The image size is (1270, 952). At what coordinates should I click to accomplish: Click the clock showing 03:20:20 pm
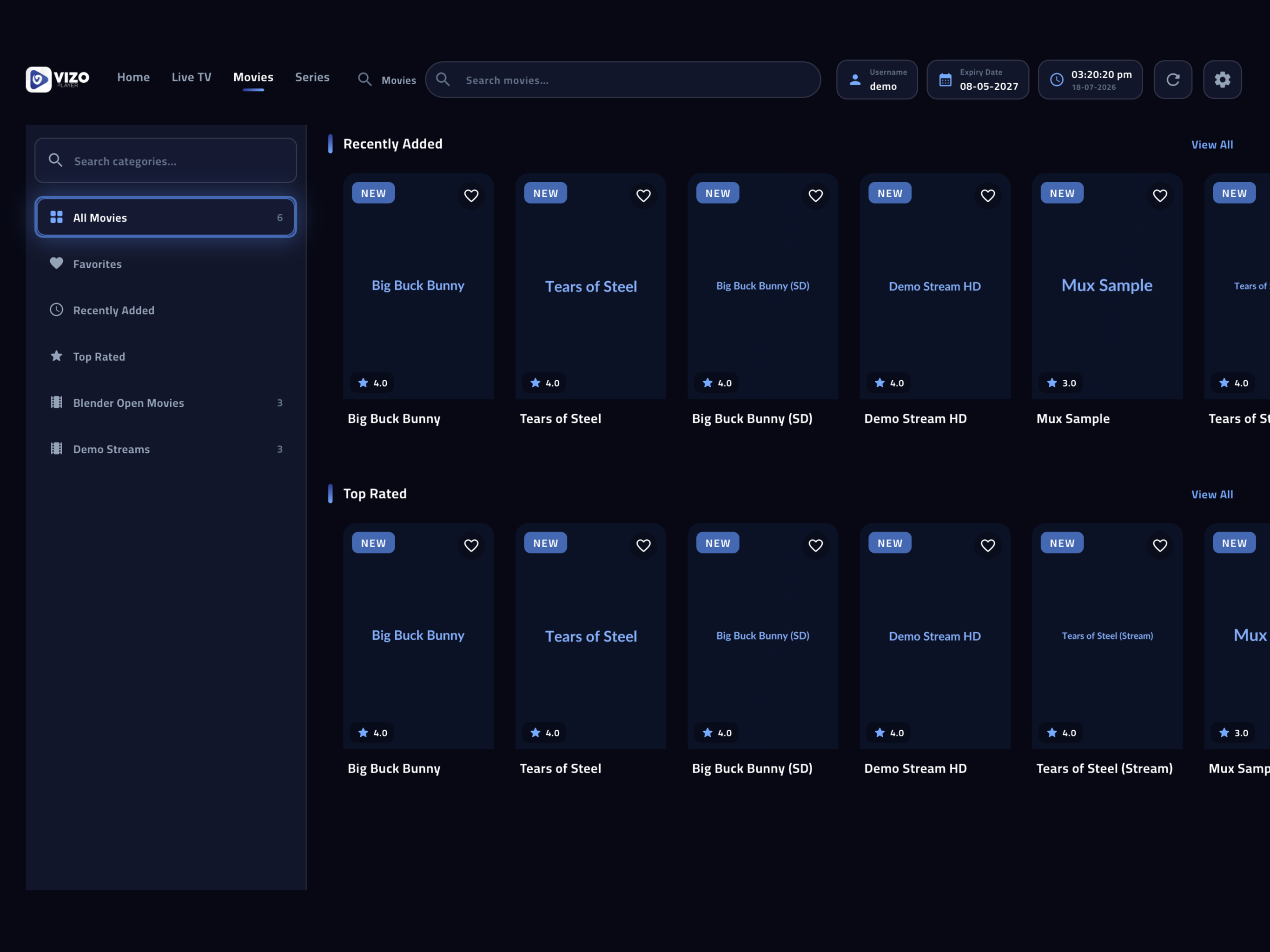tap(1090, 80)
